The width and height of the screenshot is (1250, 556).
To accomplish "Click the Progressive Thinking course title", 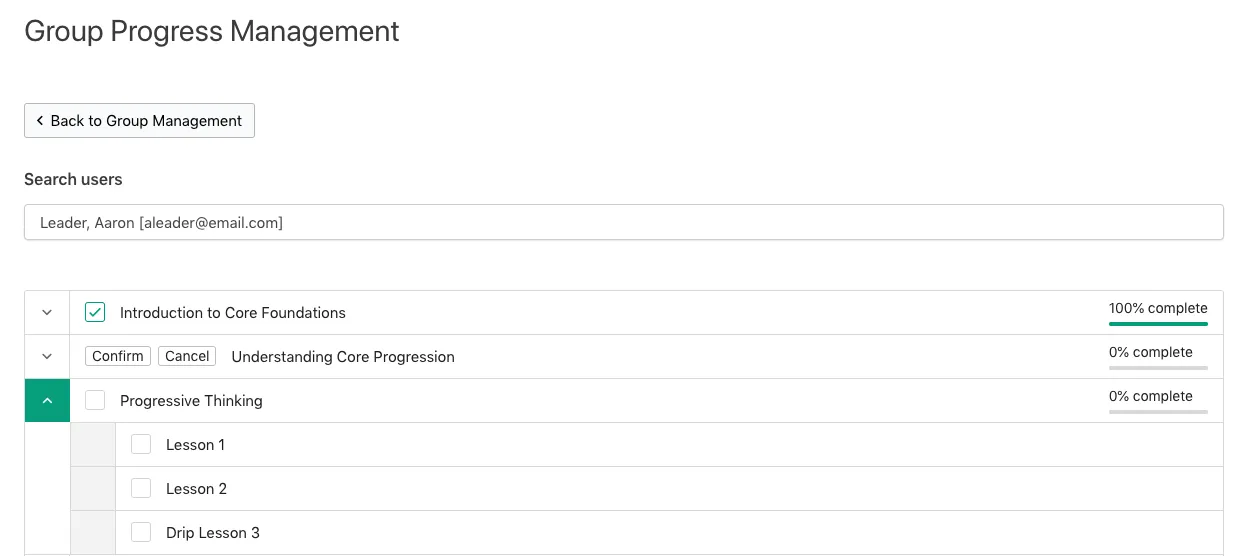I will click(191, 401).
